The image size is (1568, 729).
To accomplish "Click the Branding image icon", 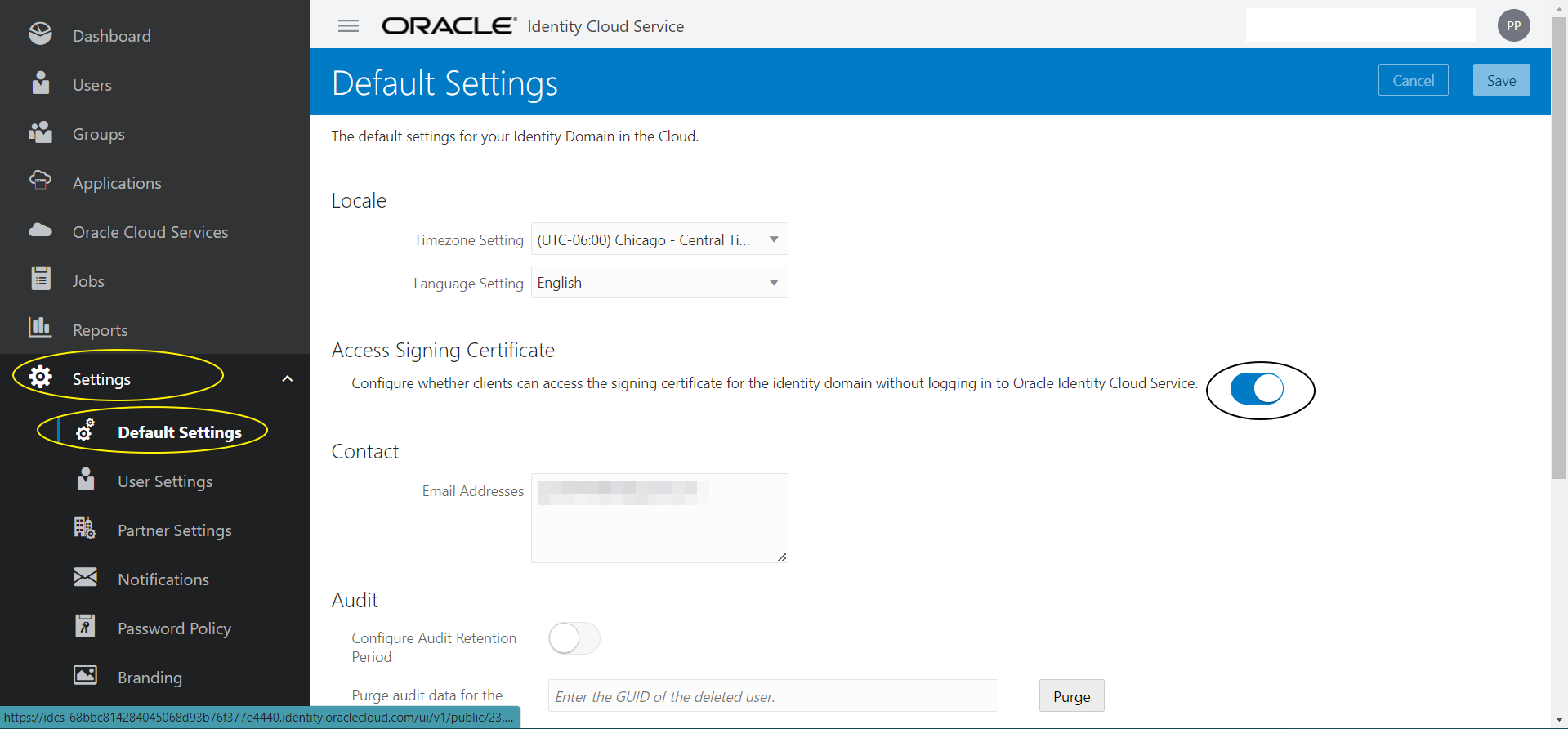I will 85,675.
